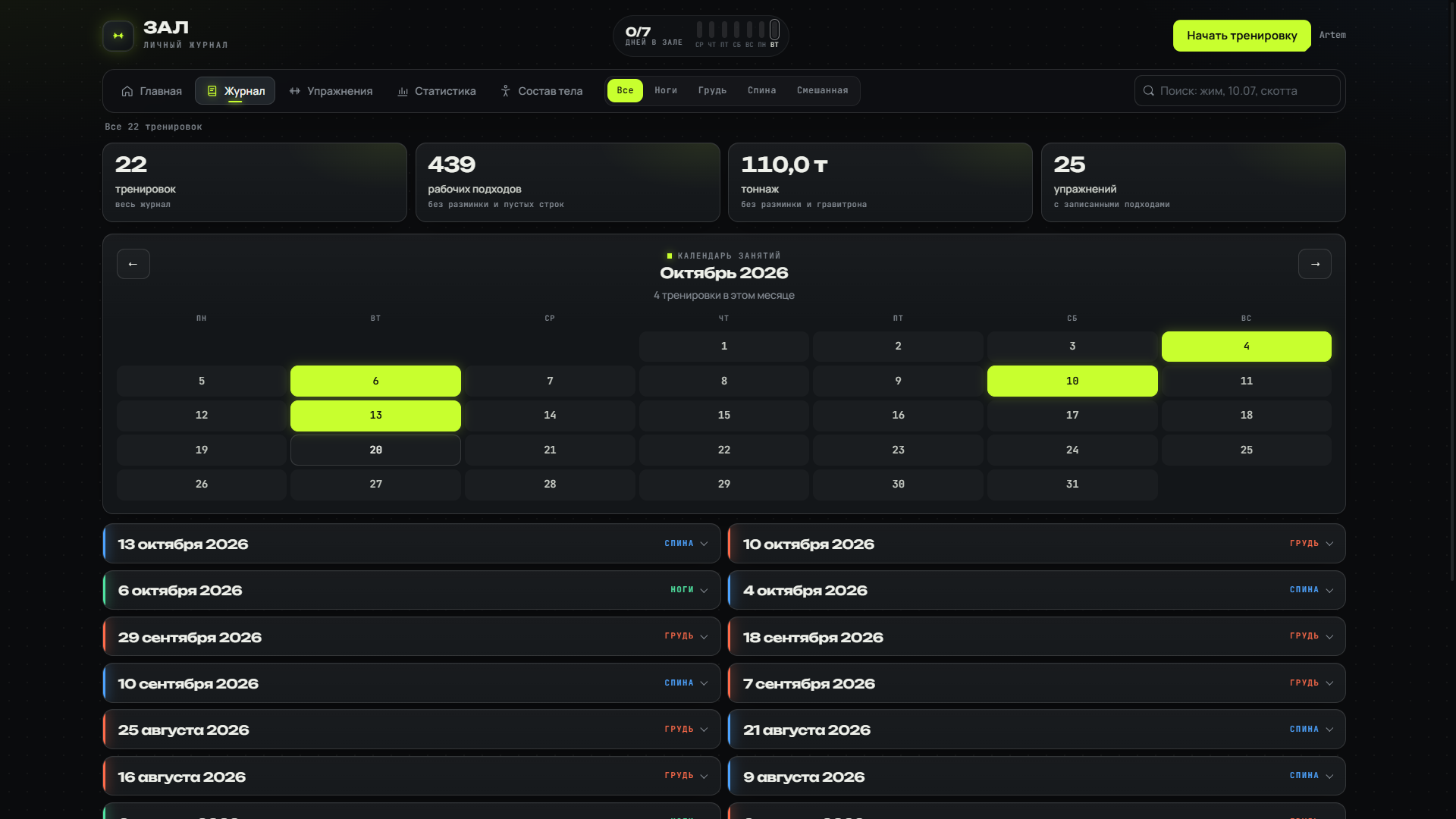Image resolution: width=1456 pixels, height=819 pixels.
Task: Click the Artem profile name
Action: 1332,35
